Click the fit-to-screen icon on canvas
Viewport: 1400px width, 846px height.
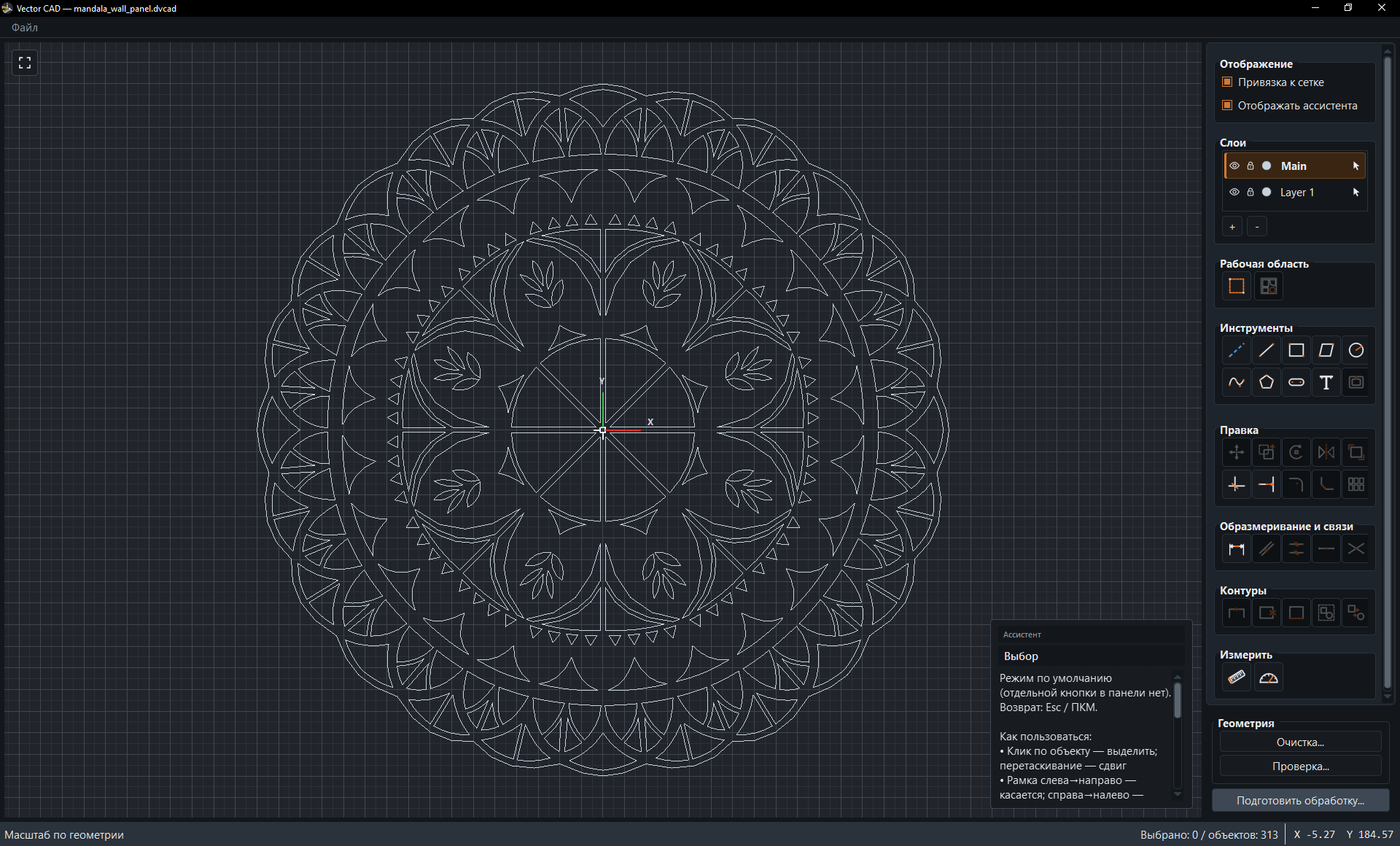[x=25, y=63]
